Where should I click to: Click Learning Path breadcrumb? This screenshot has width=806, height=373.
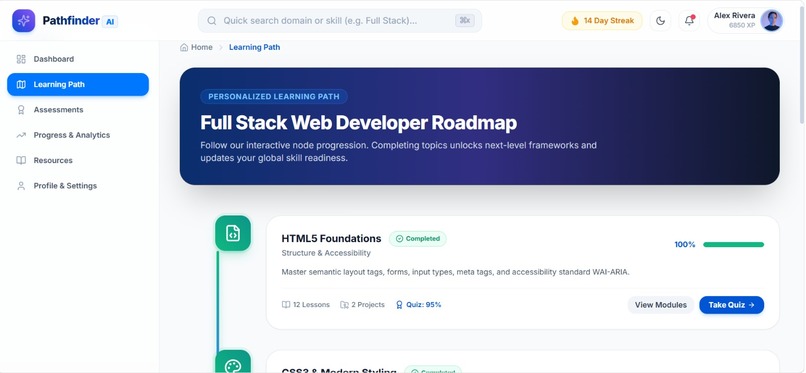[x=254, y=47]
